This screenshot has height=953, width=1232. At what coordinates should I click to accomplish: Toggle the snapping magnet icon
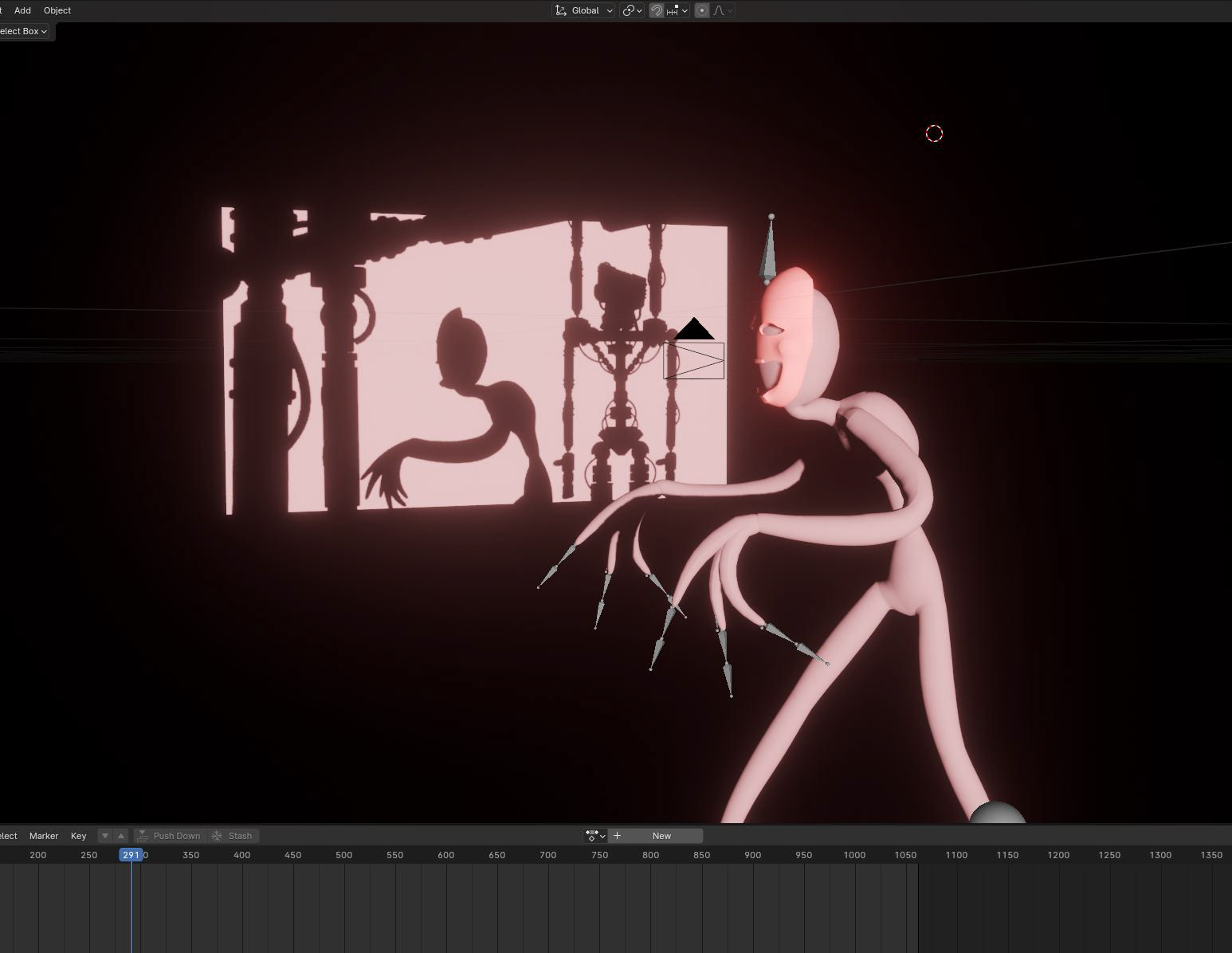(x=657, y=10)
